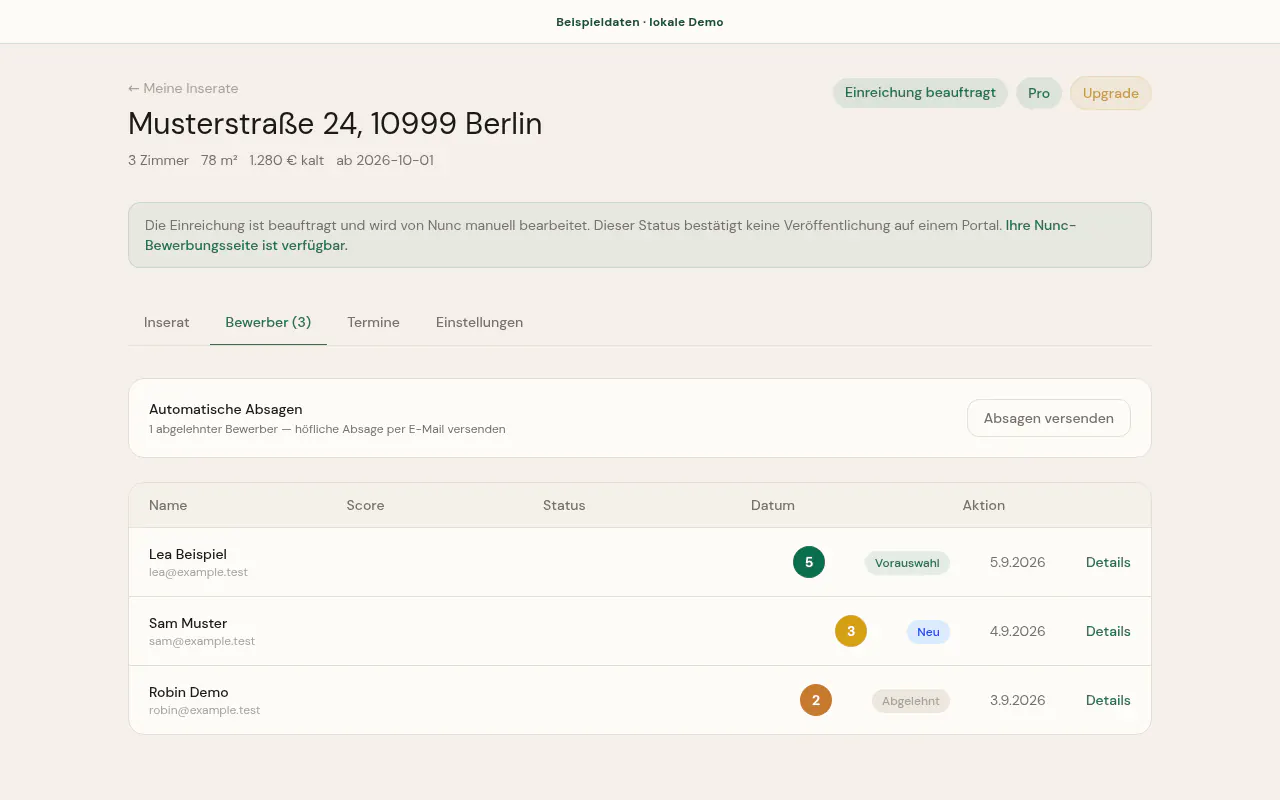Click the email robin@example.test
The image size is (1280, 800).
click(x=204, y=710)
